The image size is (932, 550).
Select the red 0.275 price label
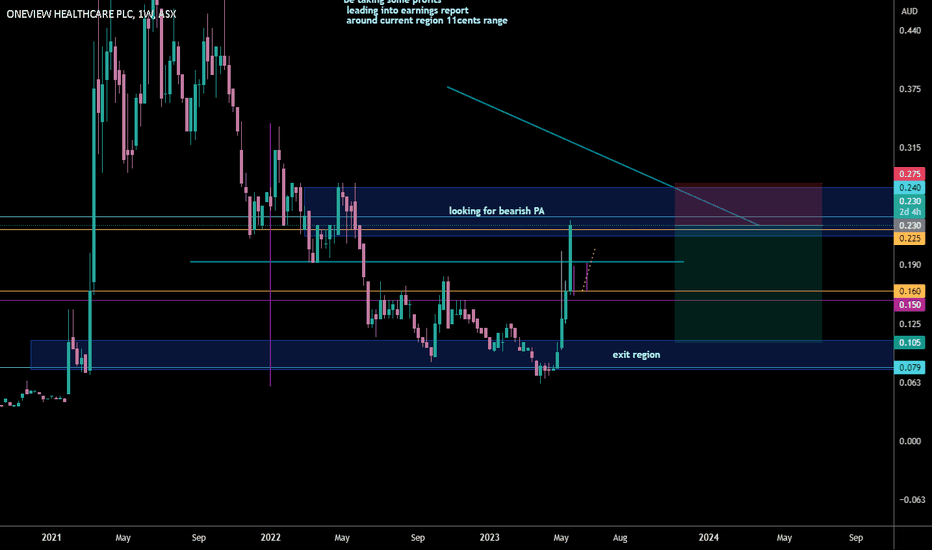[x=909, y=174]
